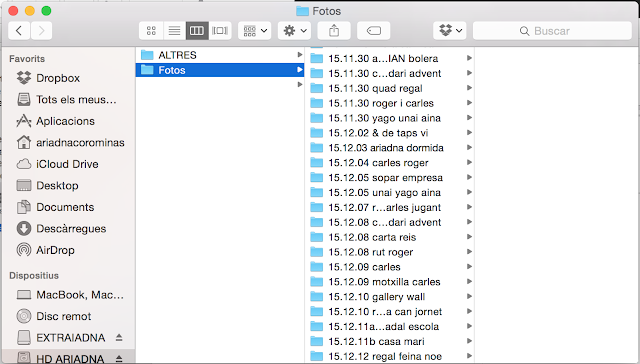The width and height of the screenshot is (640, 364).
Task: Expand the ALTRES folder arrow
Action: point(300,55)
